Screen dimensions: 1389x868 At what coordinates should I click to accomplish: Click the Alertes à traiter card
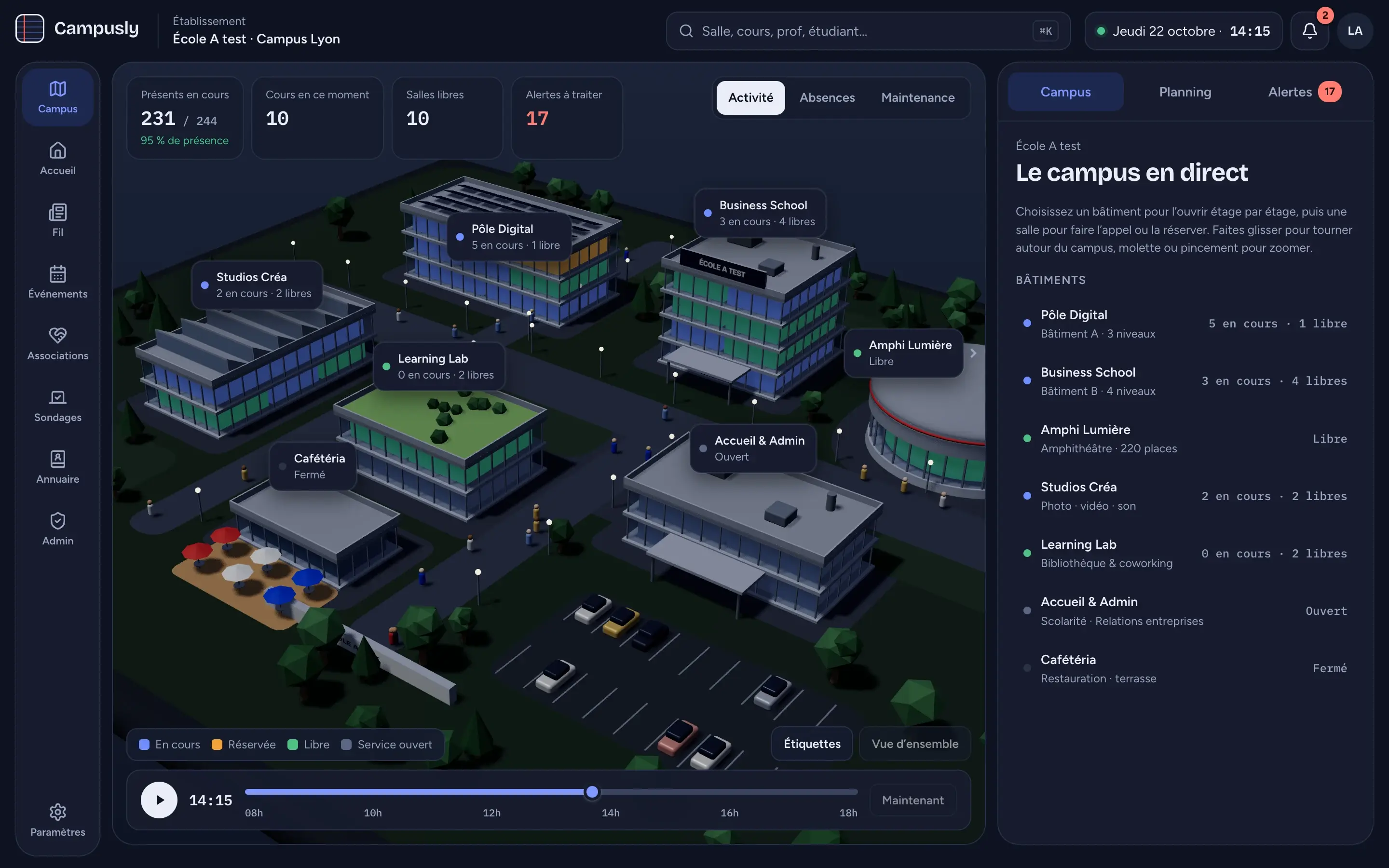point(567,118)
